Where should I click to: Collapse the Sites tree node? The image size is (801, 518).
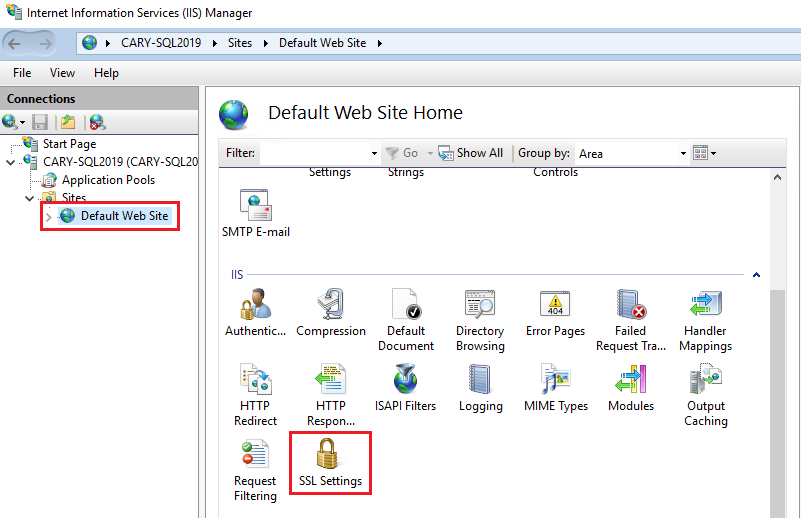(30, 198)
